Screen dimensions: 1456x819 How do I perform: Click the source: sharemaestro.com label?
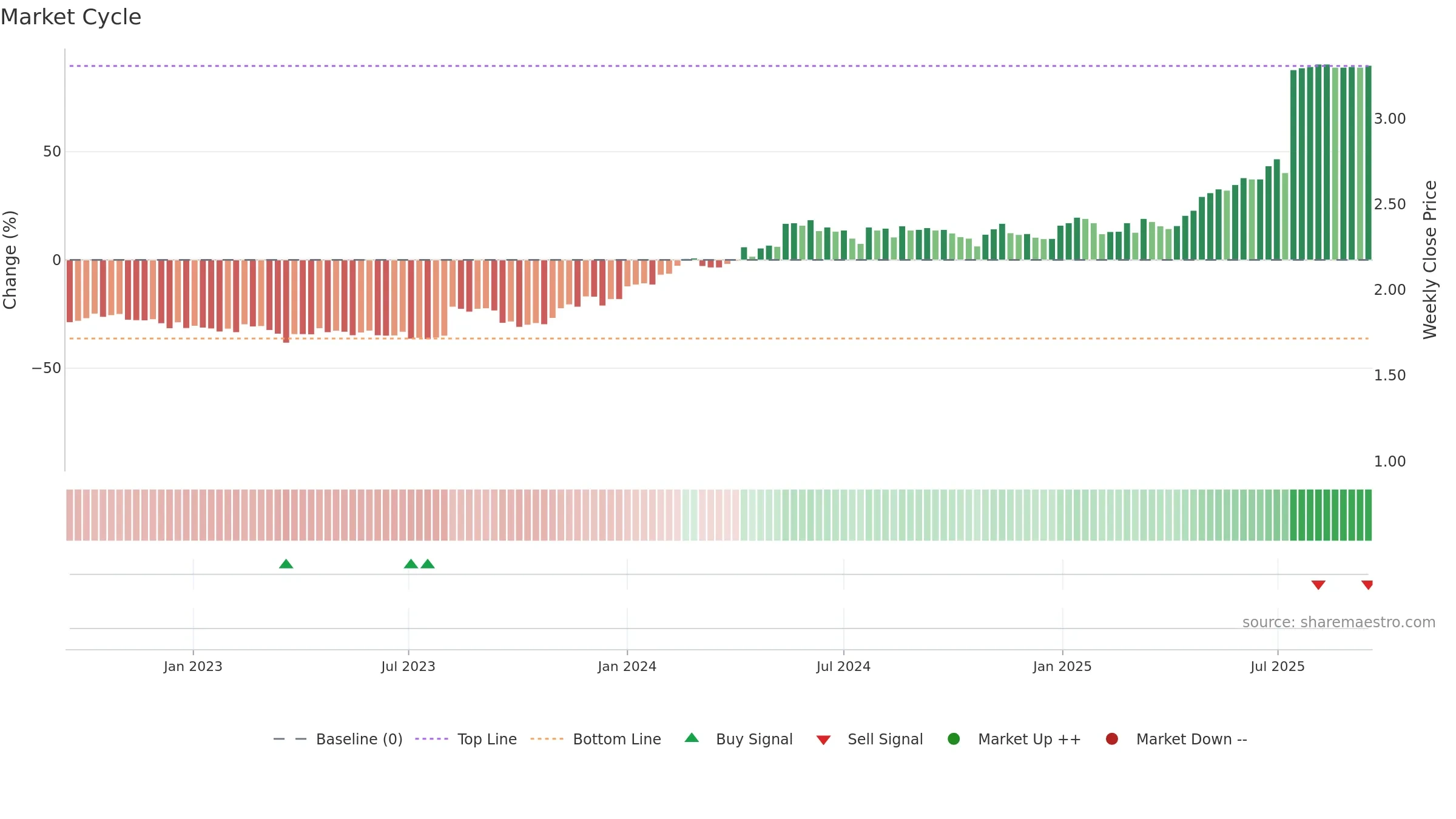click(x=1339, y=622)
